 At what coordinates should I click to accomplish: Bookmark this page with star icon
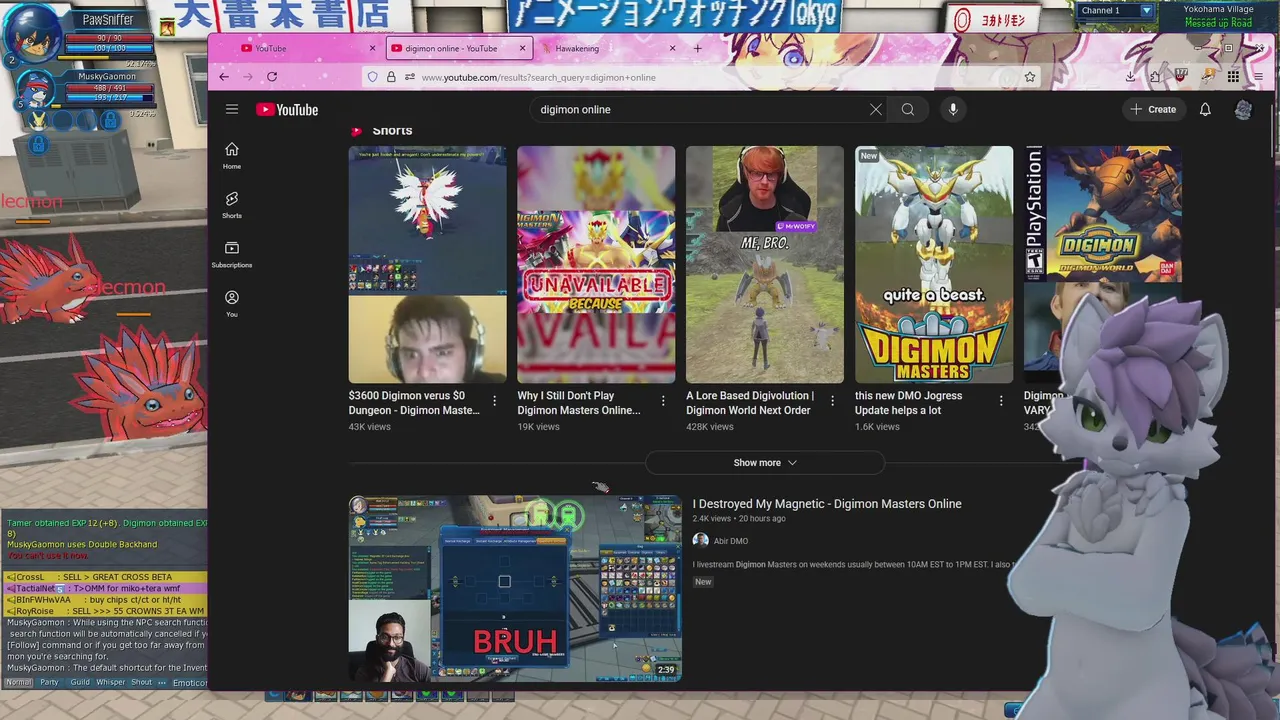pos(1030,77)
